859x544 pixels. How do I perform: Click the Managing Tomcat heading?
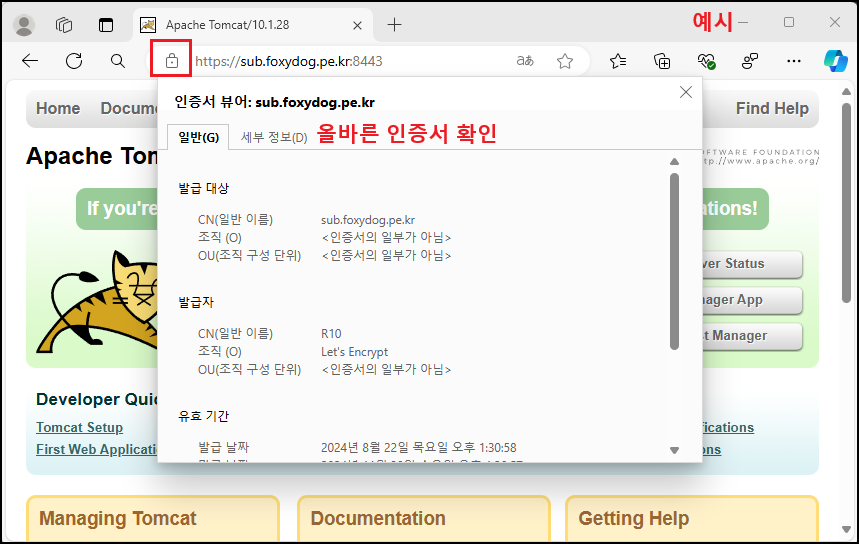[x=118, y=518]
